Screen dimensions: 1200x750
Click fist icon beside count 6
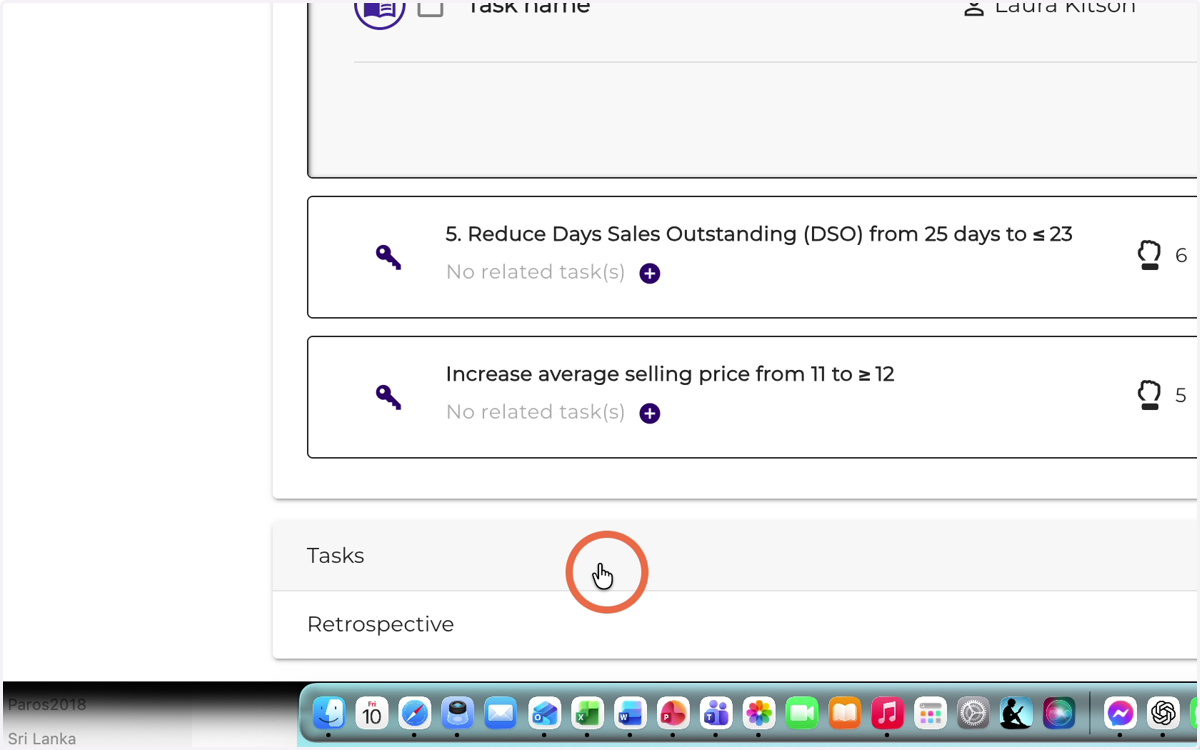point(1150,255)
